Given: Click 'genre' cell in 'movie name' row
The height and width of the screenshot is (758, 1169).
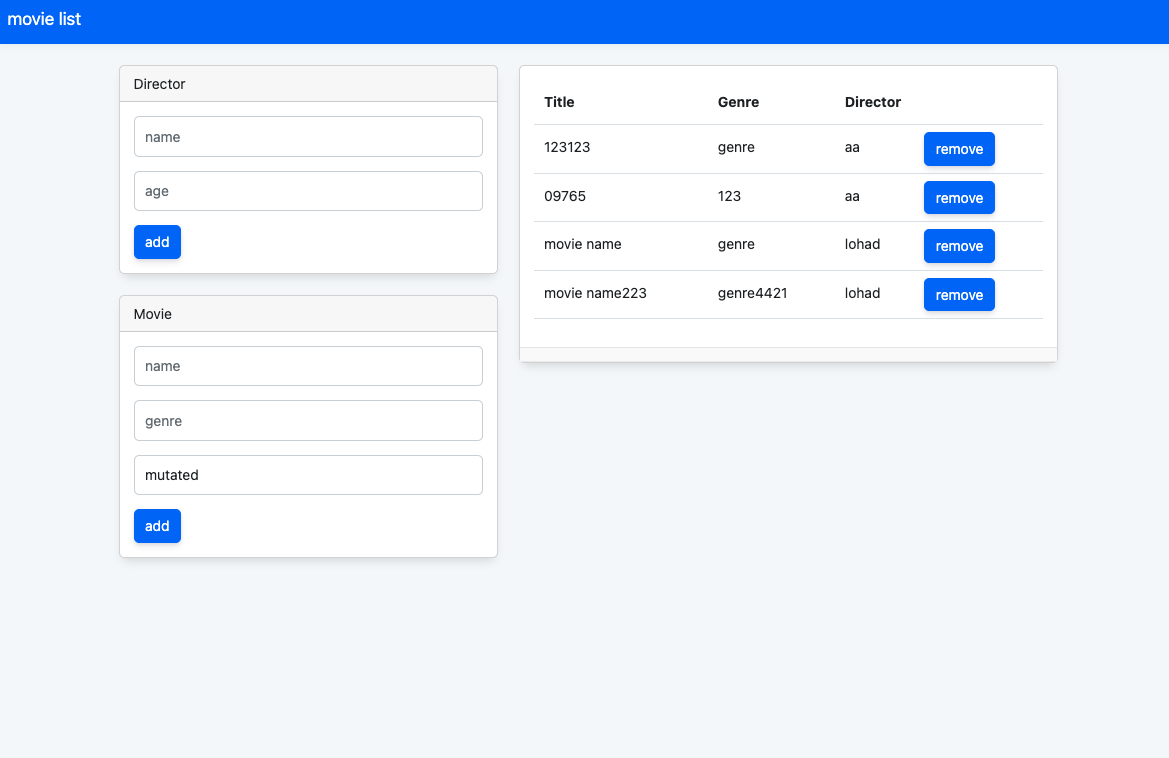Looking at the screenshot, I should [736, 244].
